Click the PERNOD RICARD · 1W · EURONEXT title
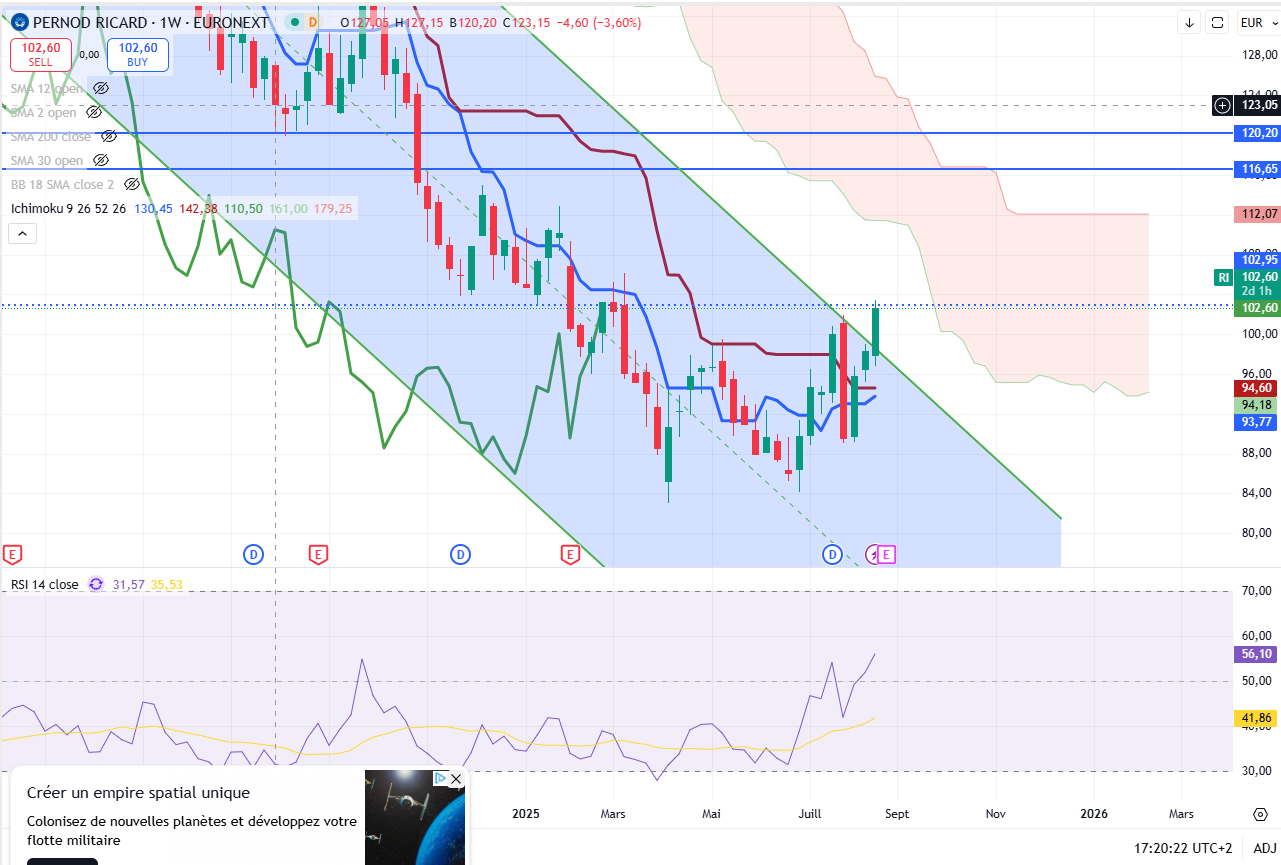The width and height of the screenshot is (1281, 865). click(x=152, y=22)
